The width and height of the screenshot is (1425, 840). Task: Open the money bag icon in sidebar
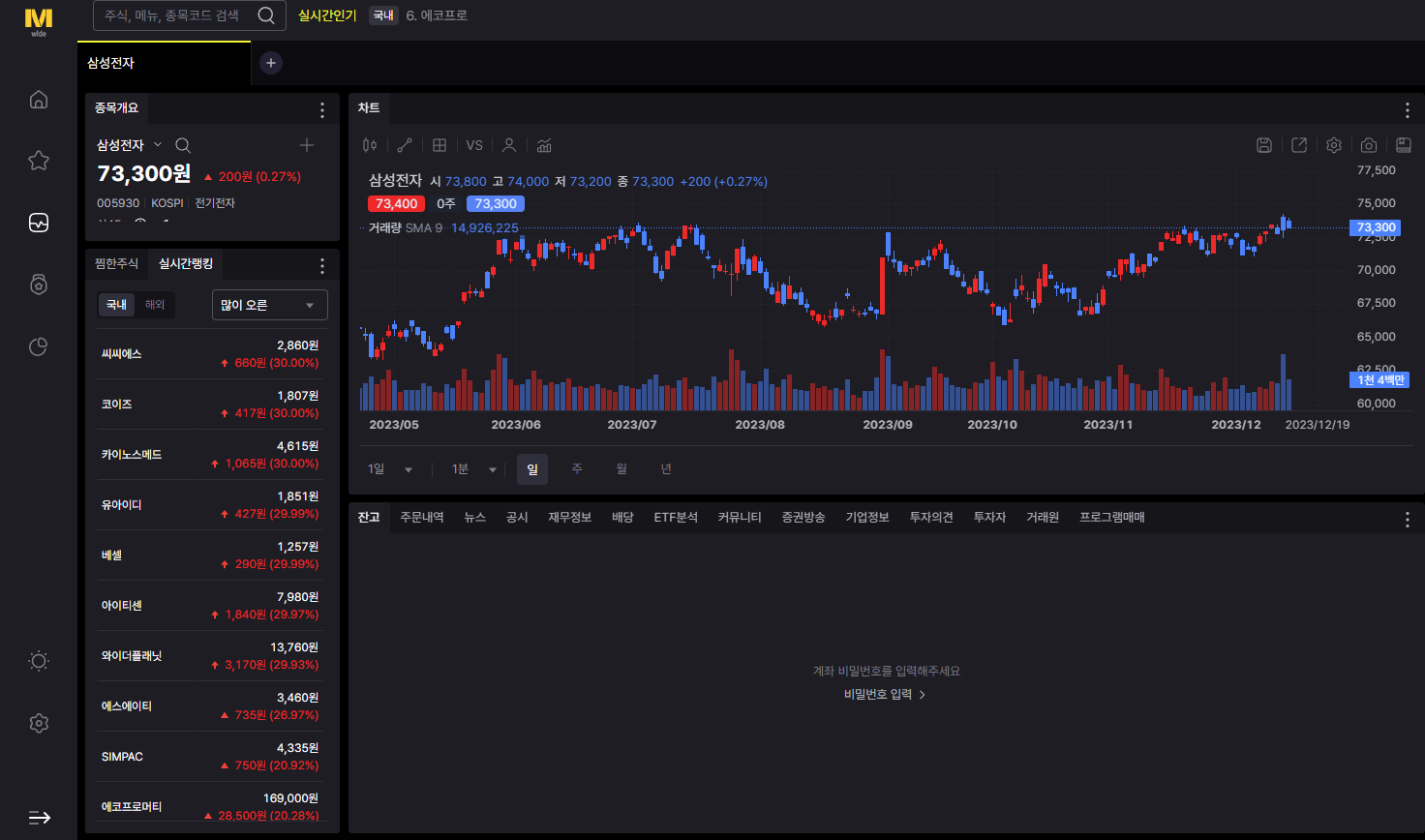39,285
